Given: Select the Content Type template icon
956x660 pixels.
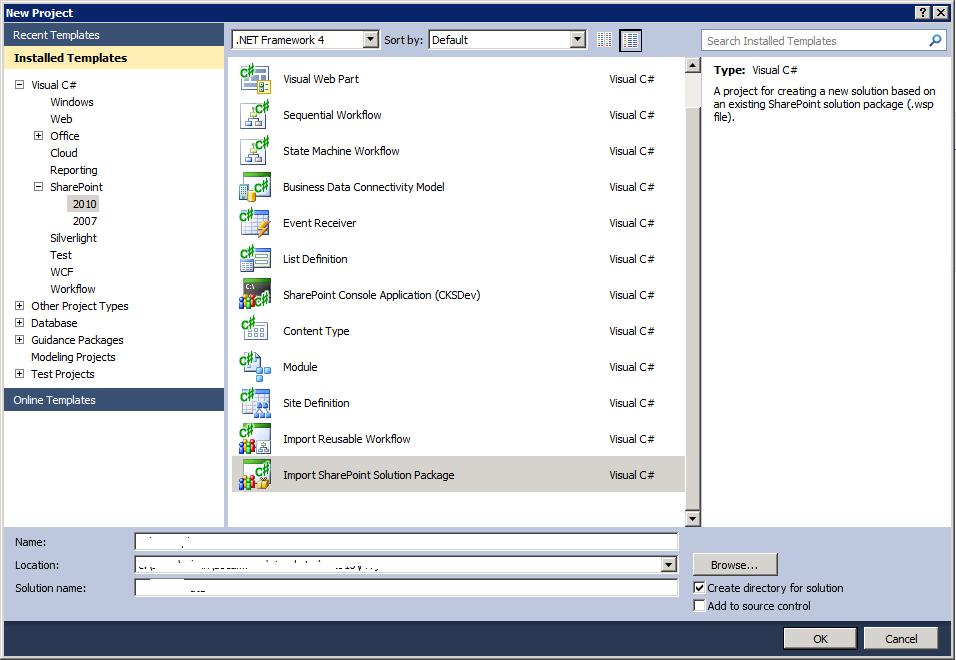Looking at the screenshot, I should [255, 330].
